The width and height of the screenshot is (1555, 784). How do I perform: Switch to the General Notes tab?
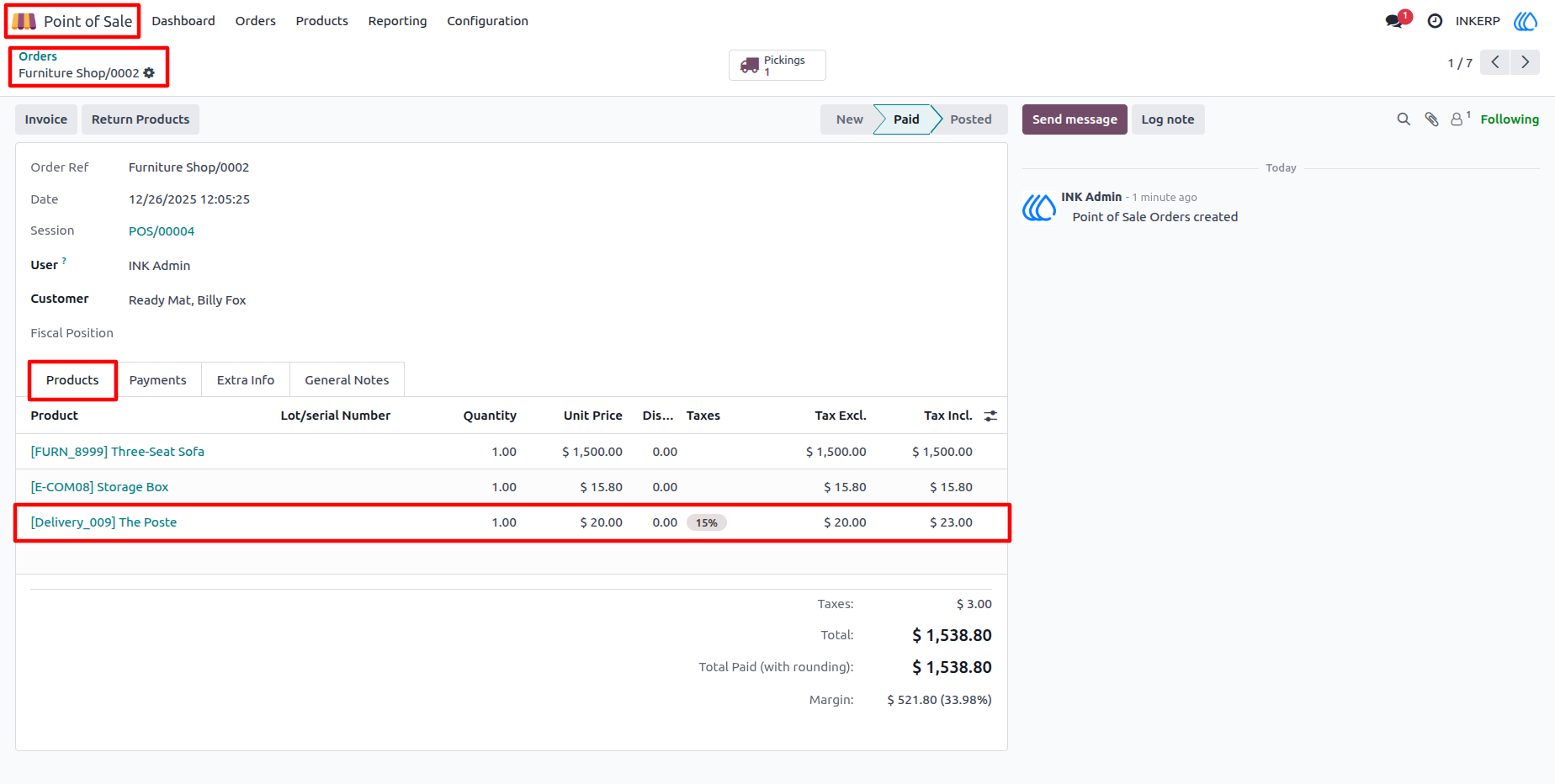(x=347, y=380)
